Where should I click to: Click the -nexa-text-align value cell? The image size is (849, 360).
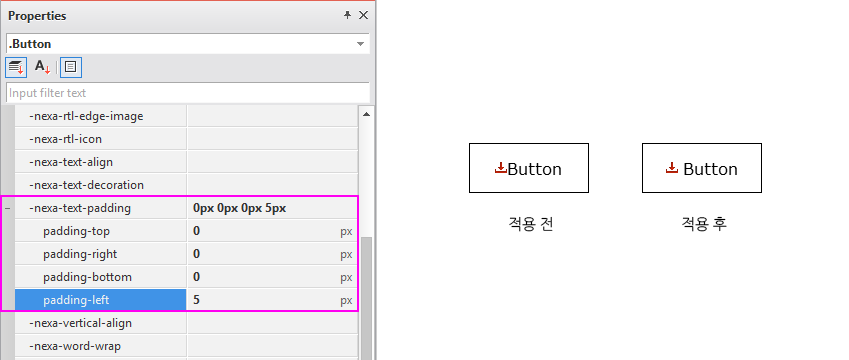pos(272,162)
